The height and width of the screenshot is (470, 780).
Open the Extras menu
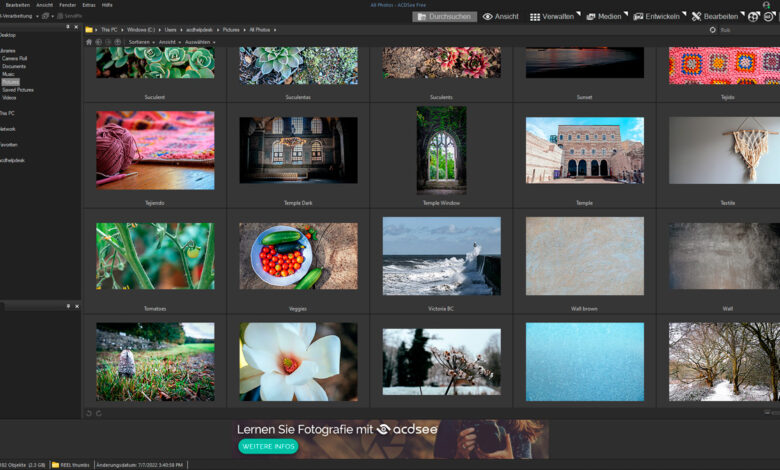(x=89, y=5)
